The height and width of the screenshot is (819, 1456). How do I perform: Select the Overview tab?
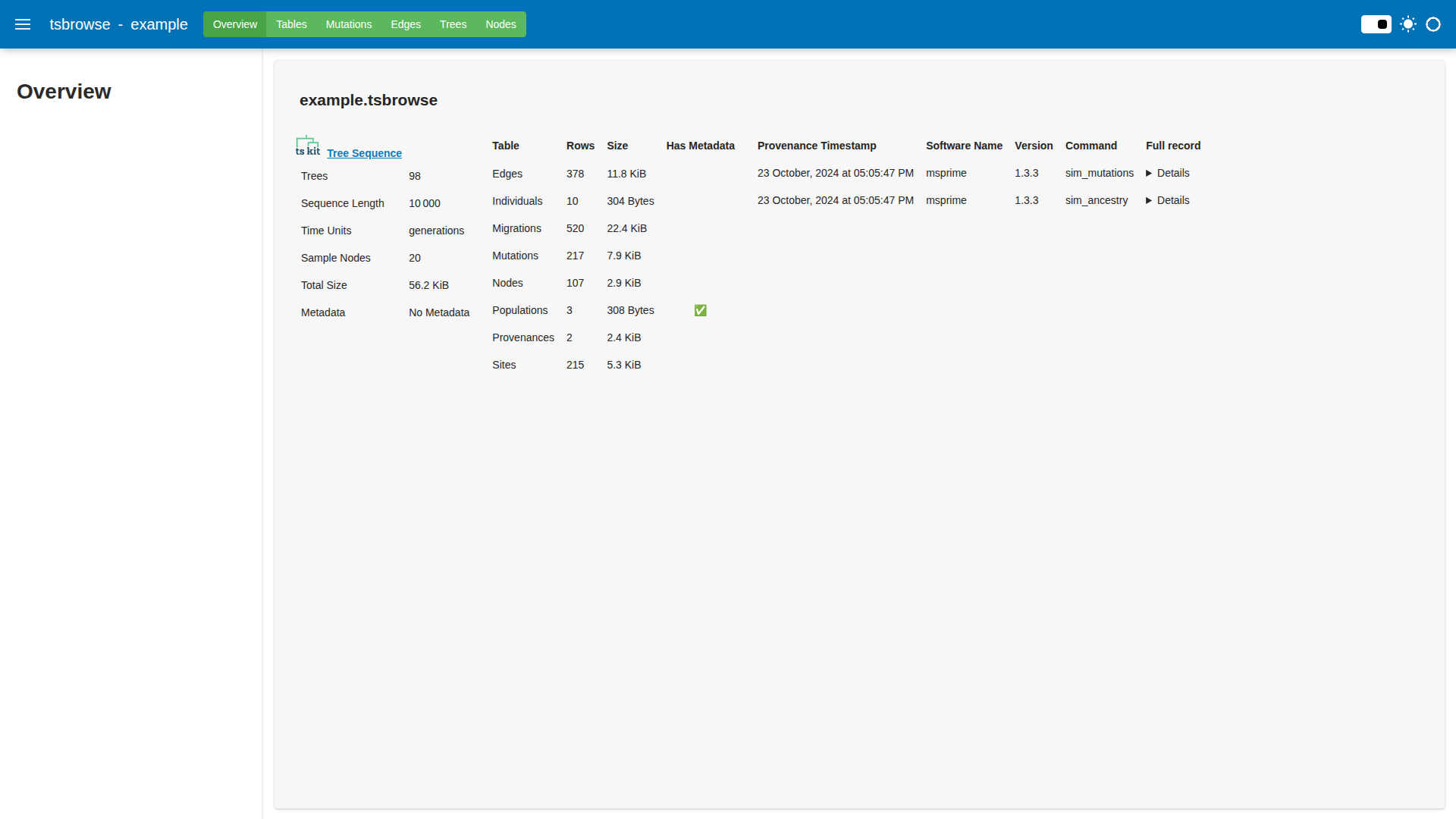click(235, 24)
